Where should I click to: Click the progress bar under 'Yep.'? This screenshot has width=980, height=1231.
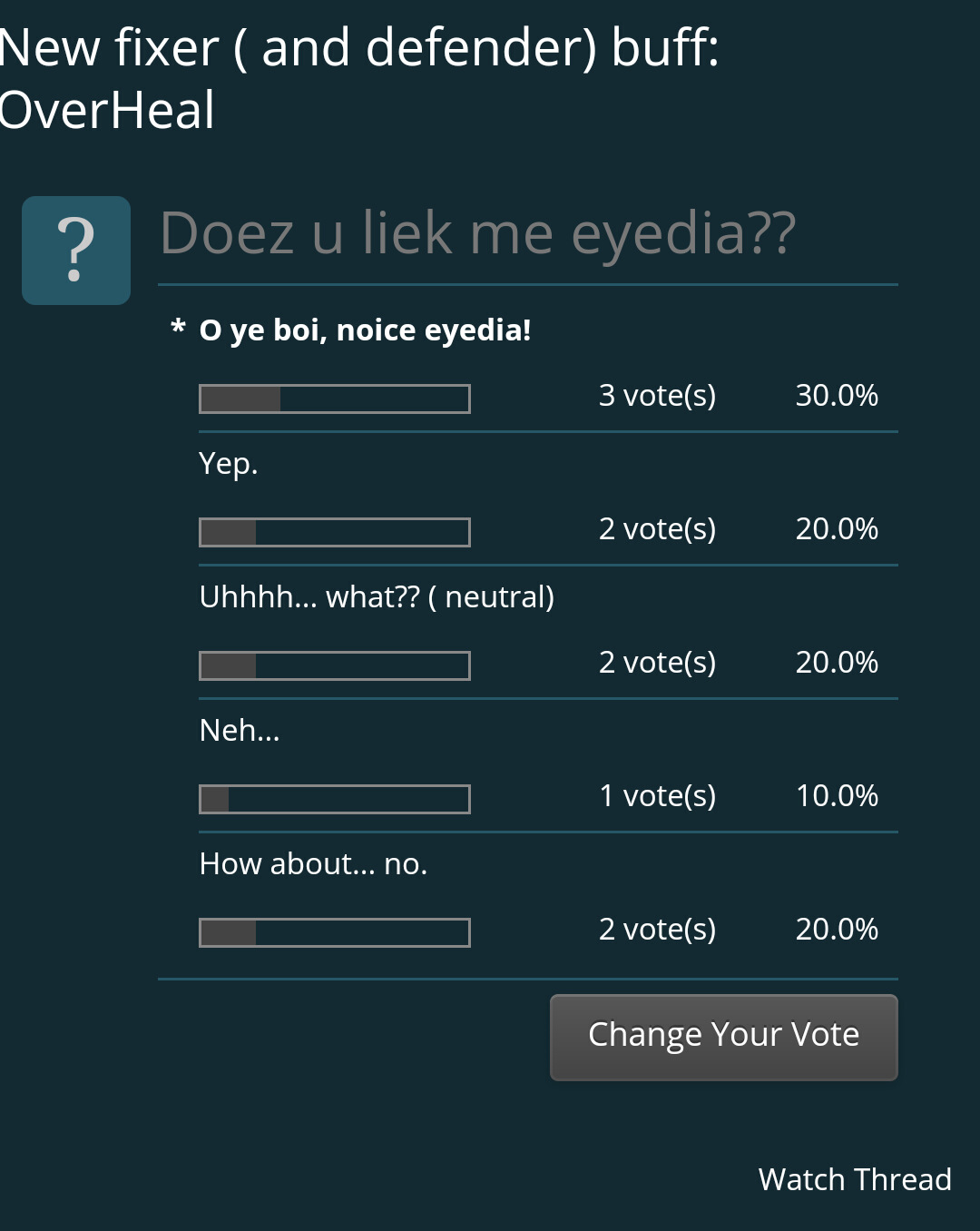click(335, 532)
